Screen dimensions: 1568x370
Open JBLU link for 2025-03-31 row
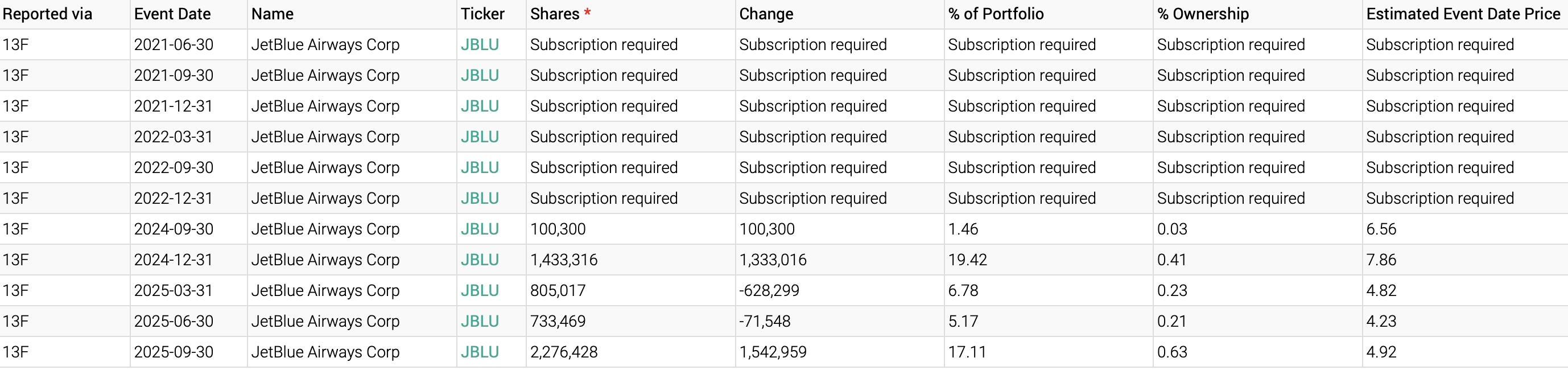pos(480,290)
